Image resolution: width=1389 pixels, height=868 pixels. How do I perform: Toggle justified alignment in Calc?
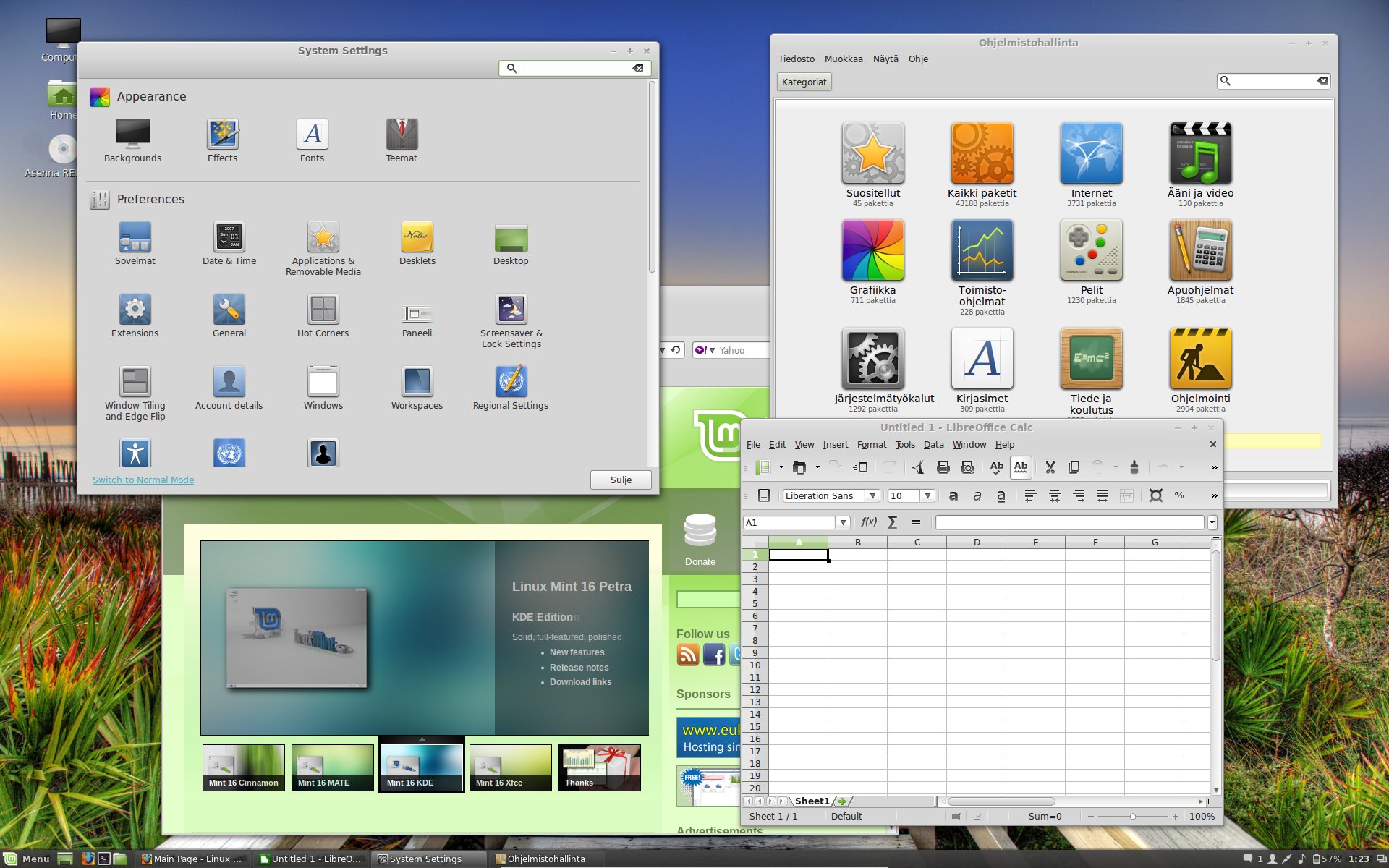1103,495
